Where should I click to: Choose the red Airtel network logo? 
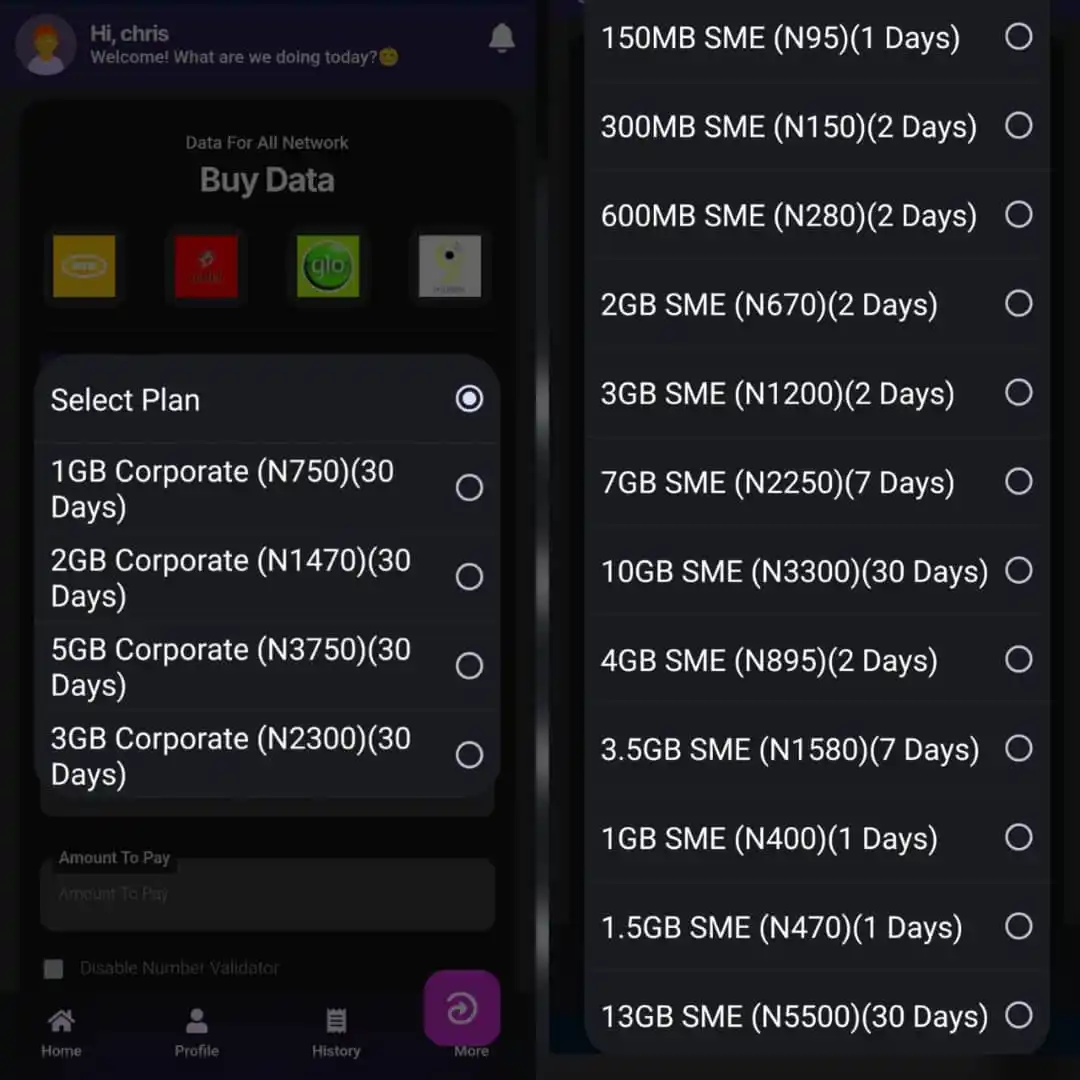tap(206, 267)
